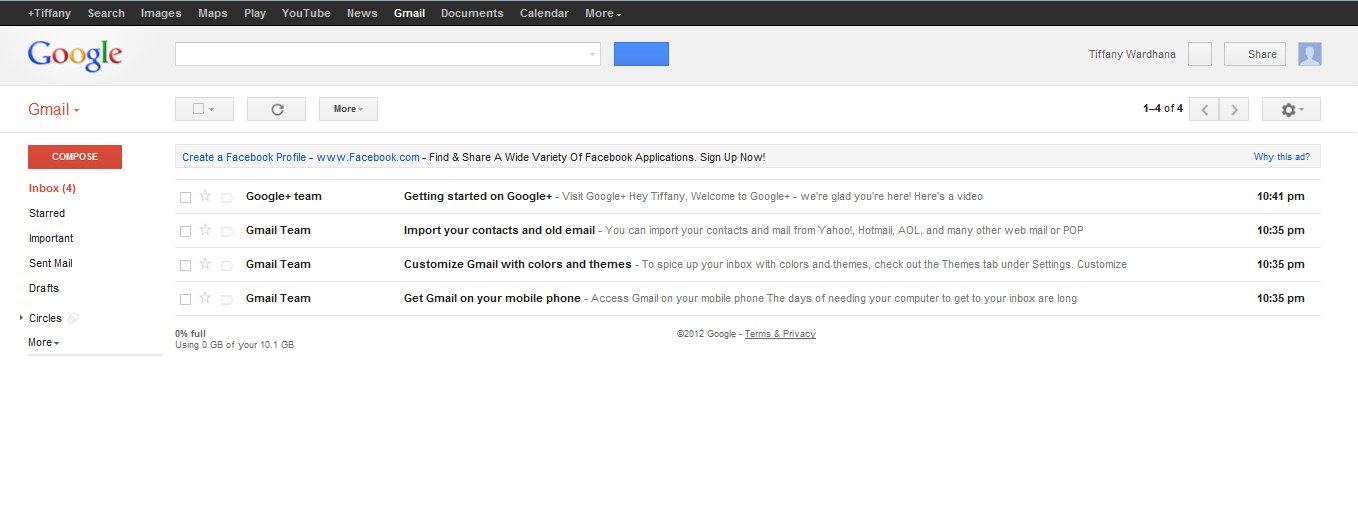The image size is (1358, 520).
Task: Mark 'Import your contacts' email as important
Action: (227, 231)
